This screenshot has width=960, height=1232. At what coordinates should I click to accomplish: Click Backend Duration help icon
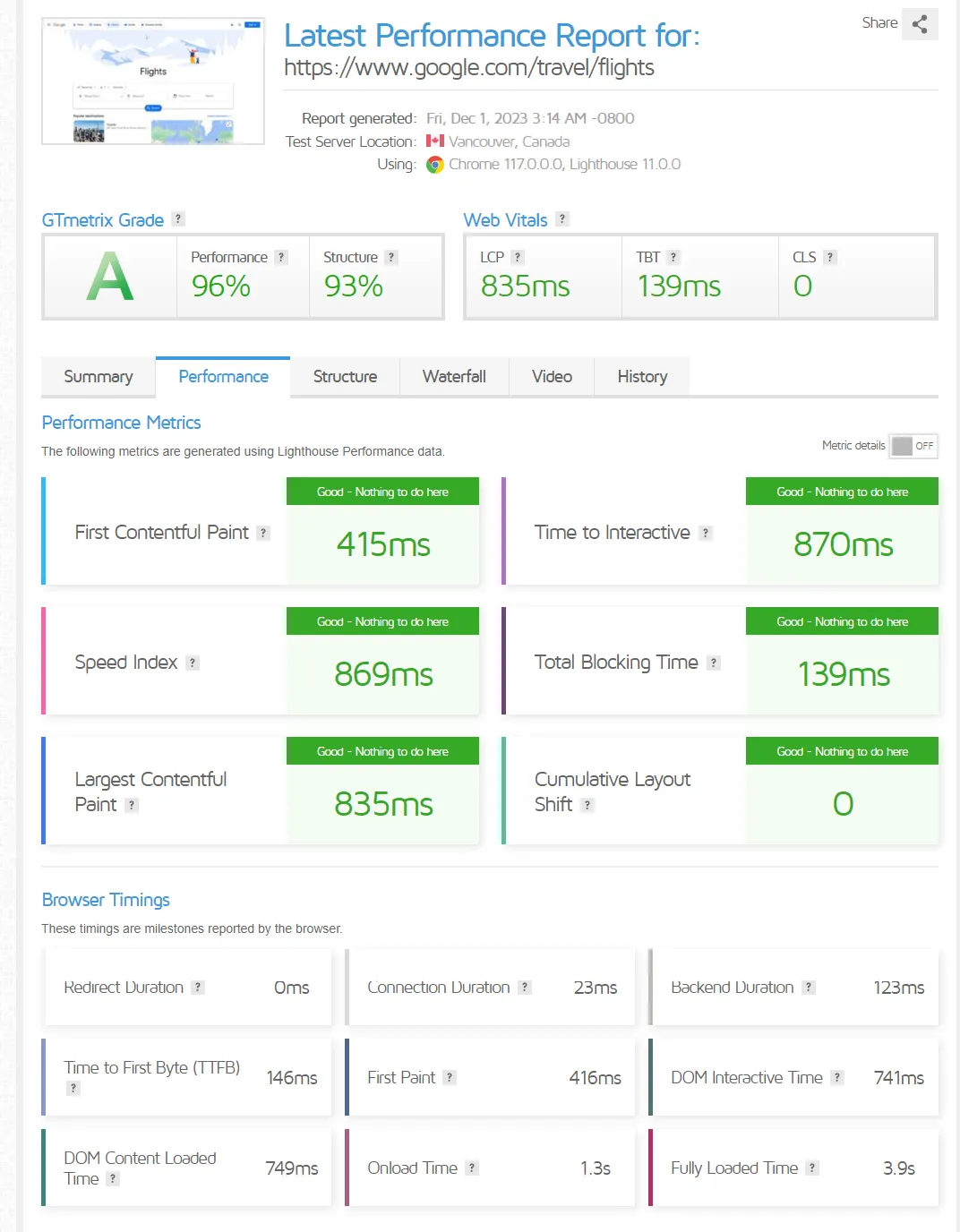809,987
